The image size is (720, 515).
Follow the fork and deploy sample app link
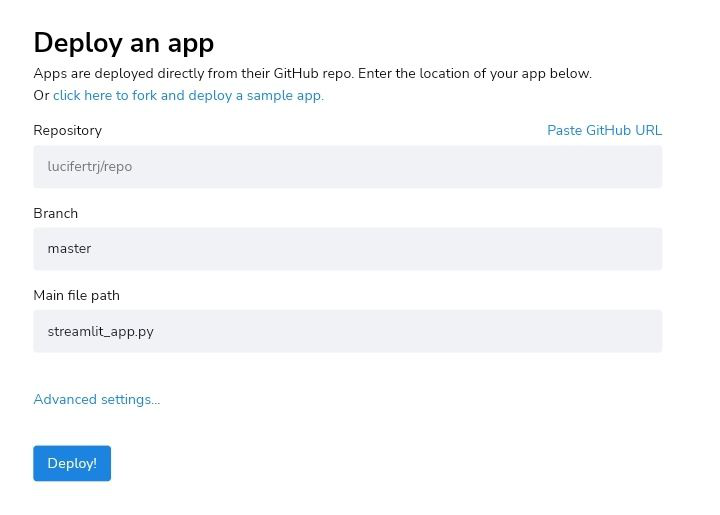188,95
